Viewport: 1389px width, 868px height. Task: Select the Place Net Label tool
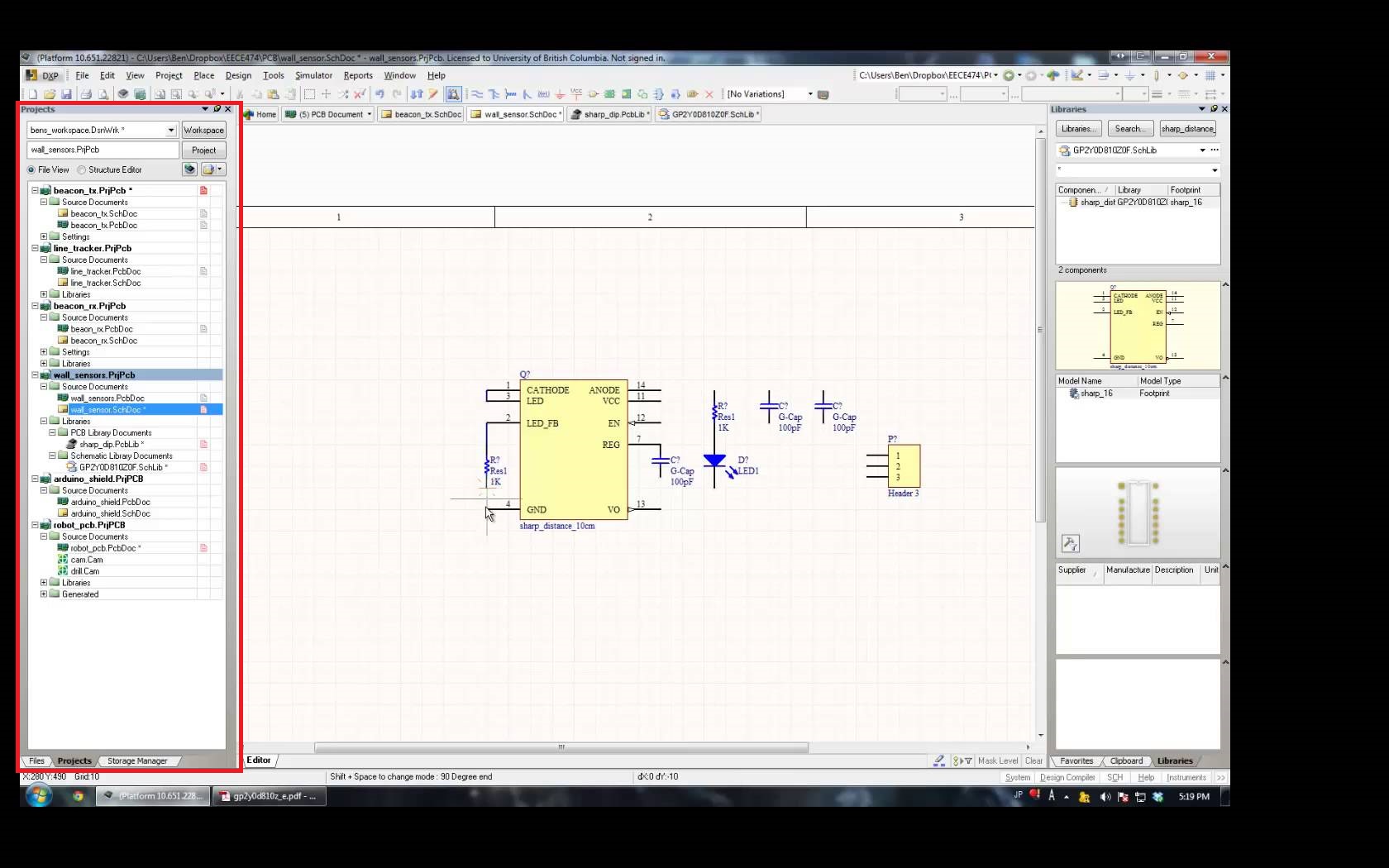click(x=543, y=94)
